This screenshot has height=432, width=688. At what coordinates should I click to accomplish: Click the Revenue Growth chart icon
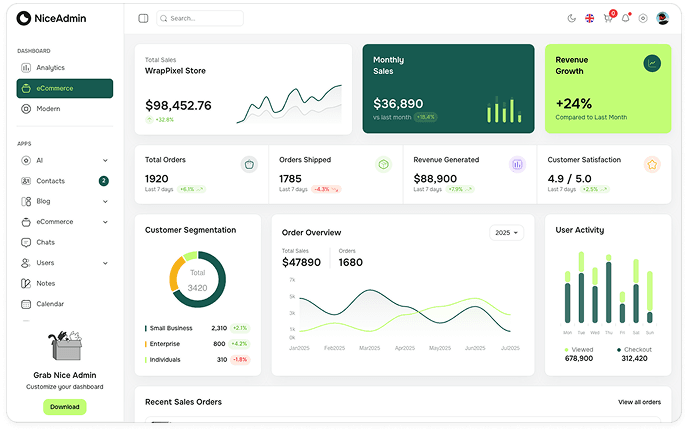(652, 63)
